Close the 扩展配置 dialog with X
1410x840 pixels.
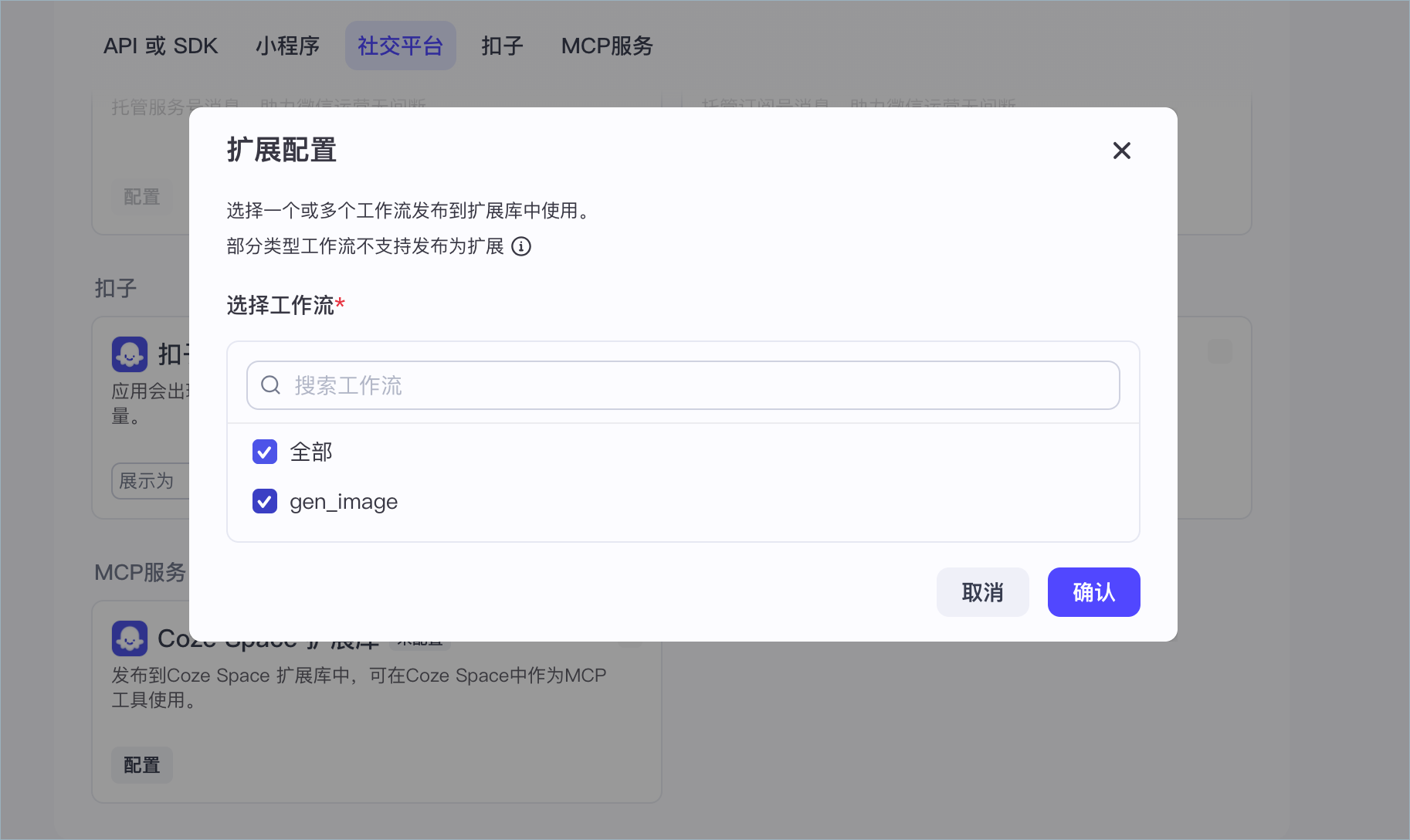pos(1121,151)
